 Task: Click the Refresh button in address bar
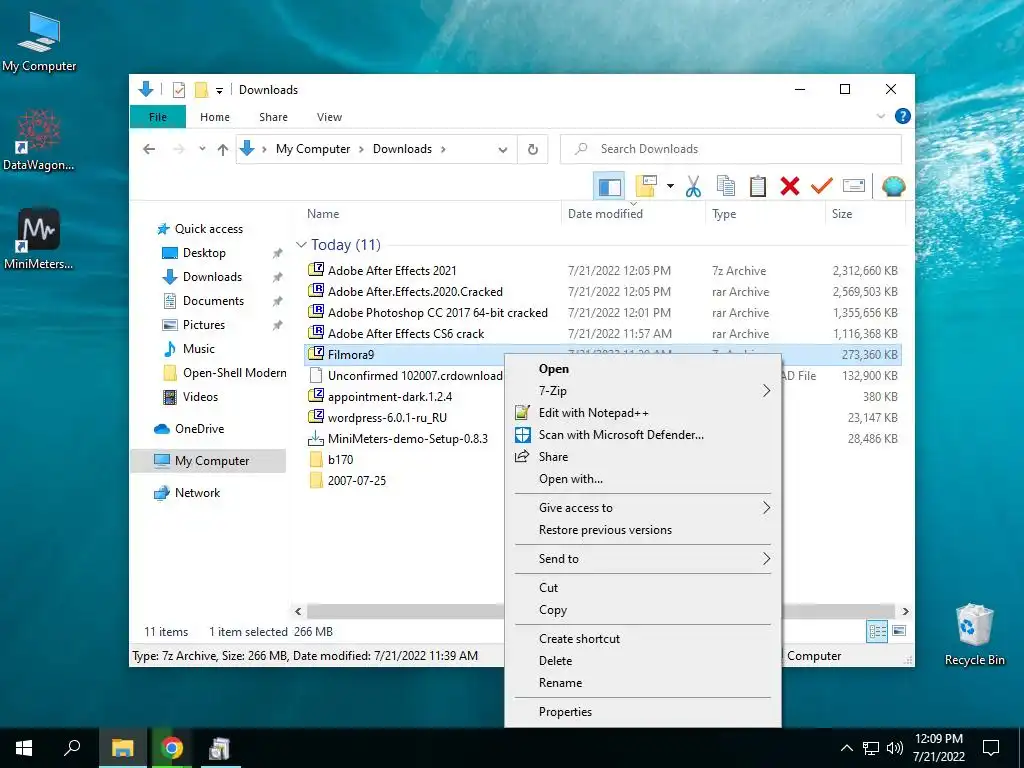coord(533,150)
